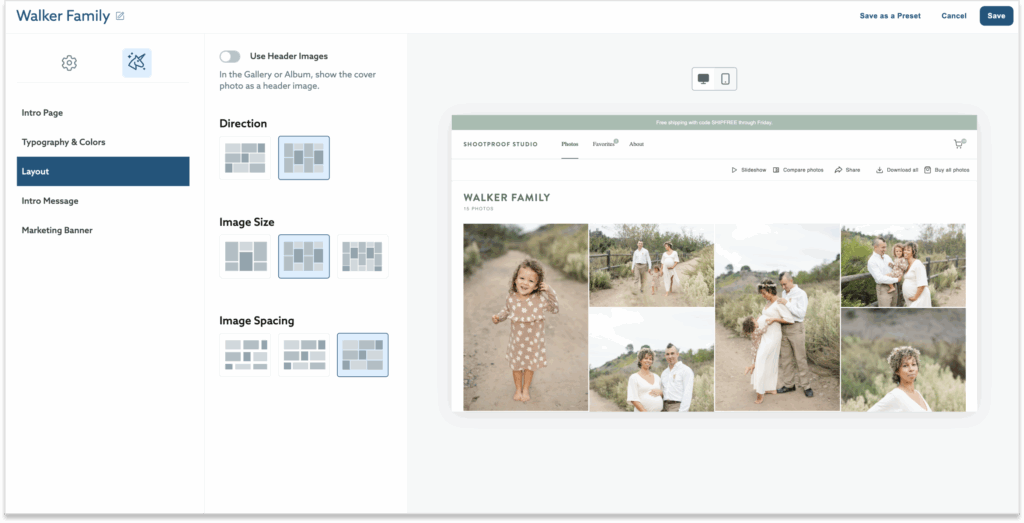Click the shopping cart icon in preview
1024x523 pixels.
coord(959,144)
